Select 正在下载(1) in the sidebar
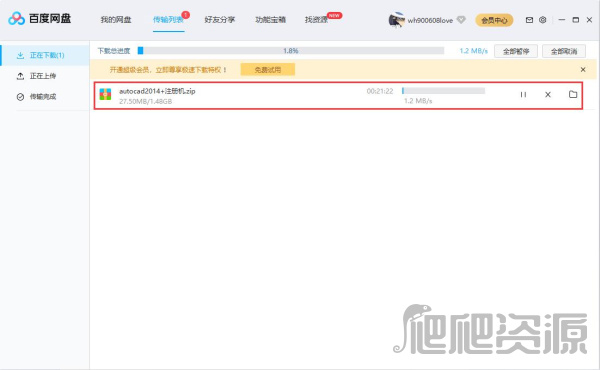 click(45, 55)
